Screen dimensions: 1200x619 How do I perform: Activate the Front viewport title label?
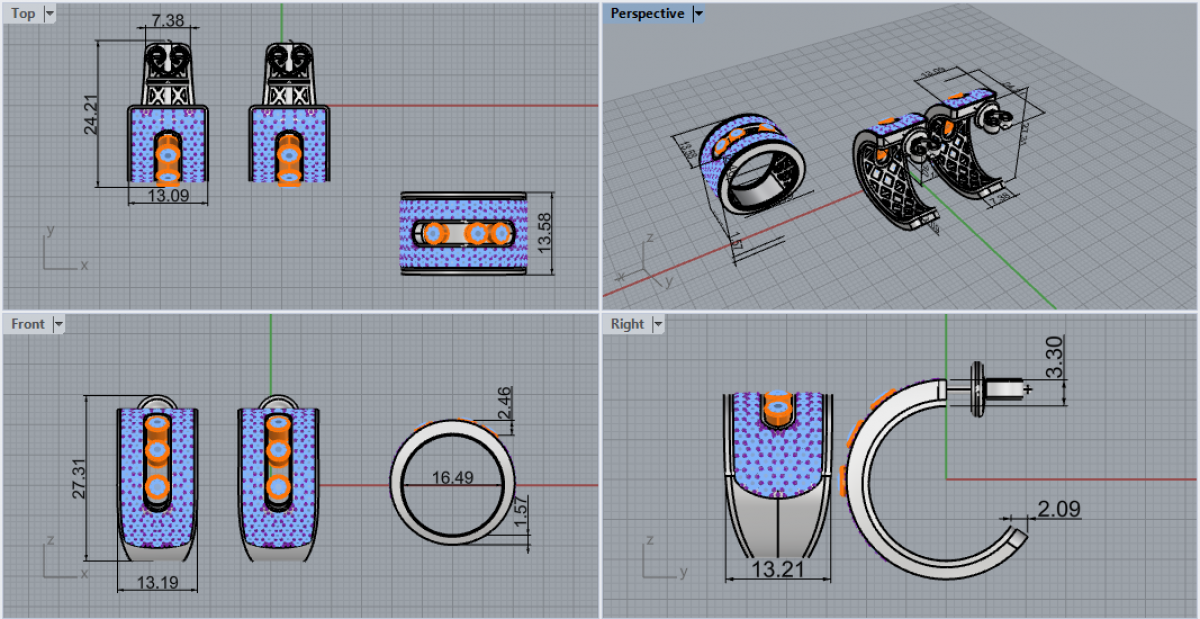click(x=28, y=324)
